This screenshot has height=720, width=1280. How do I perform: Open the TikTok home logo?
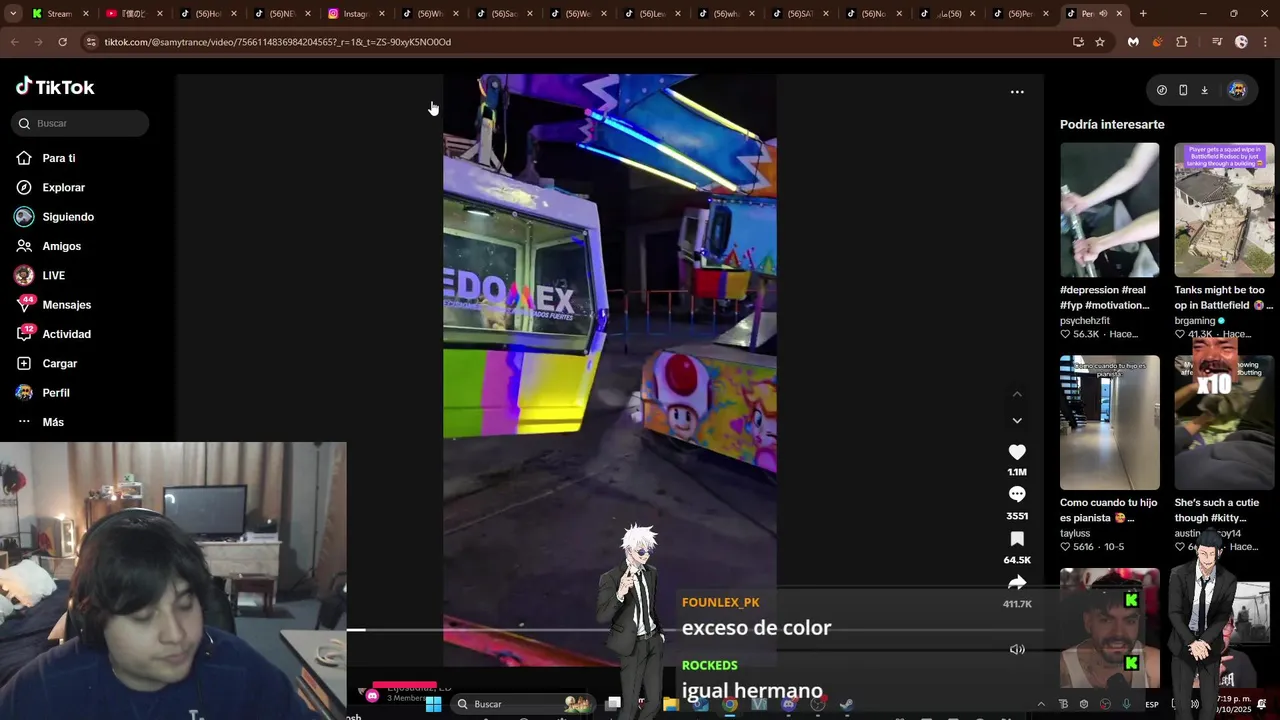click(55, 87)
